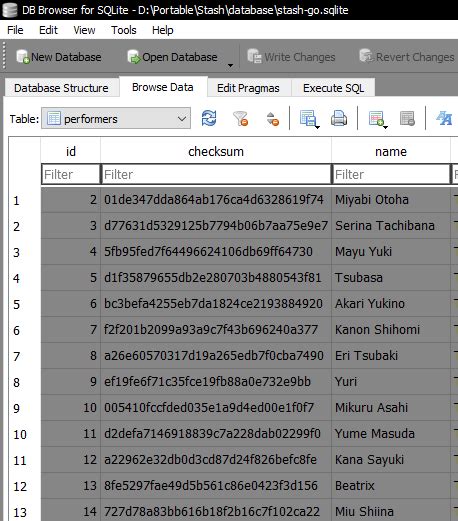
Task: Select the cell Serina Tachibana
Action: pyautogui.click(x=391, y=226)
